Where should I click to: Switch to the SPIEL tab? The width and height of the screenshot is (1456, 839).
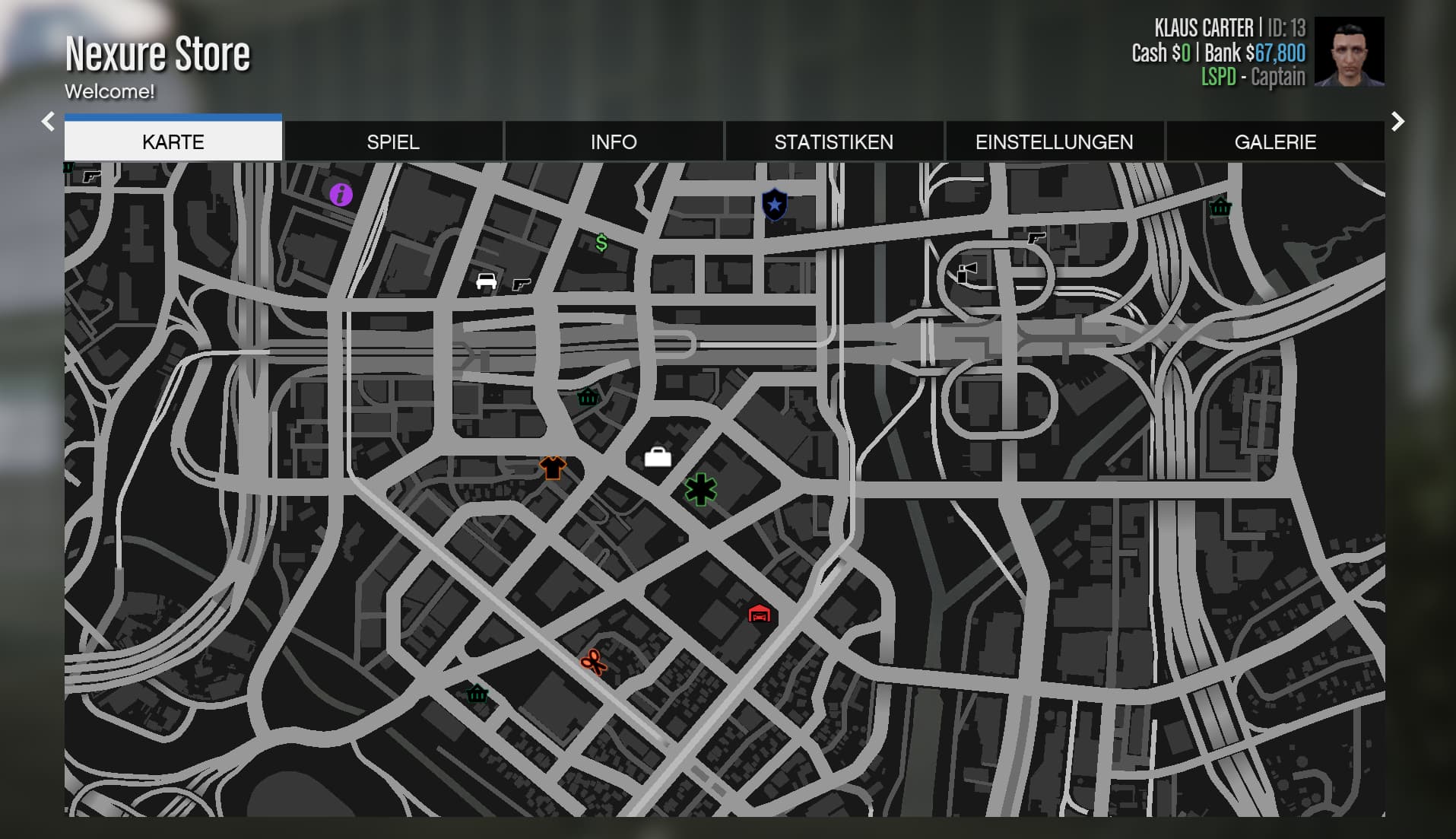click(393, 141)
